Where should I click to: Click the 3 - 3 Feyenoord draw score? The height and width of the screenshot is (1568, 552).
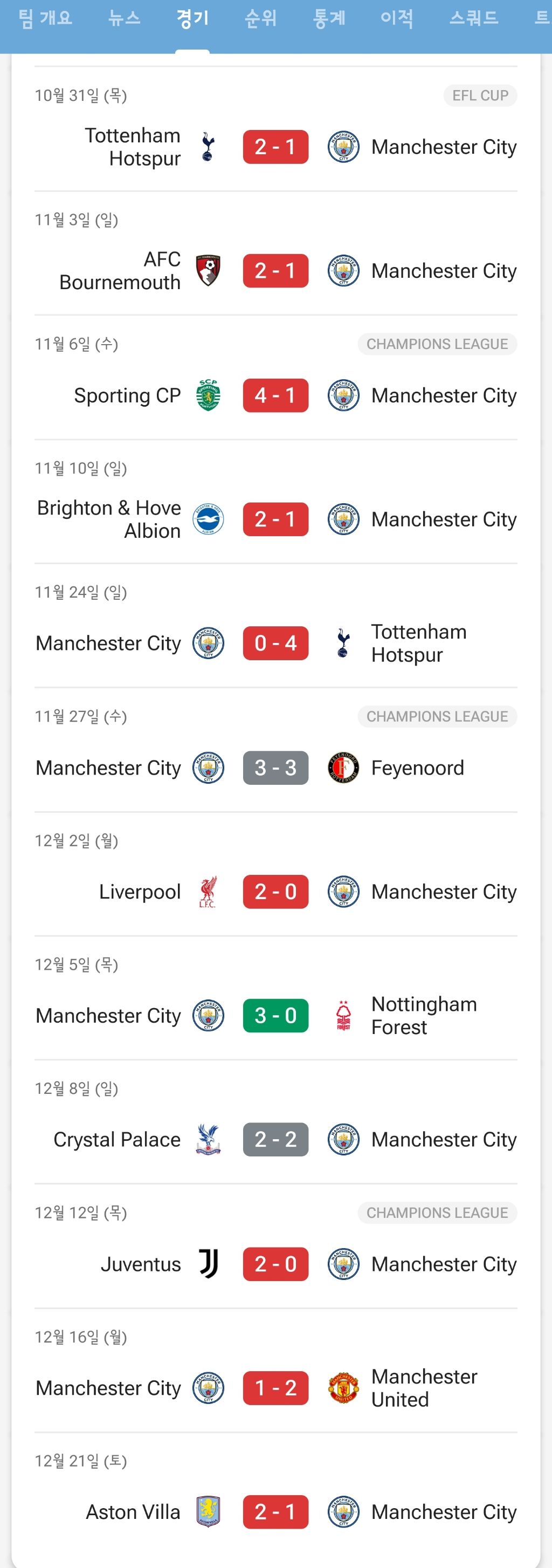point(275,768)
